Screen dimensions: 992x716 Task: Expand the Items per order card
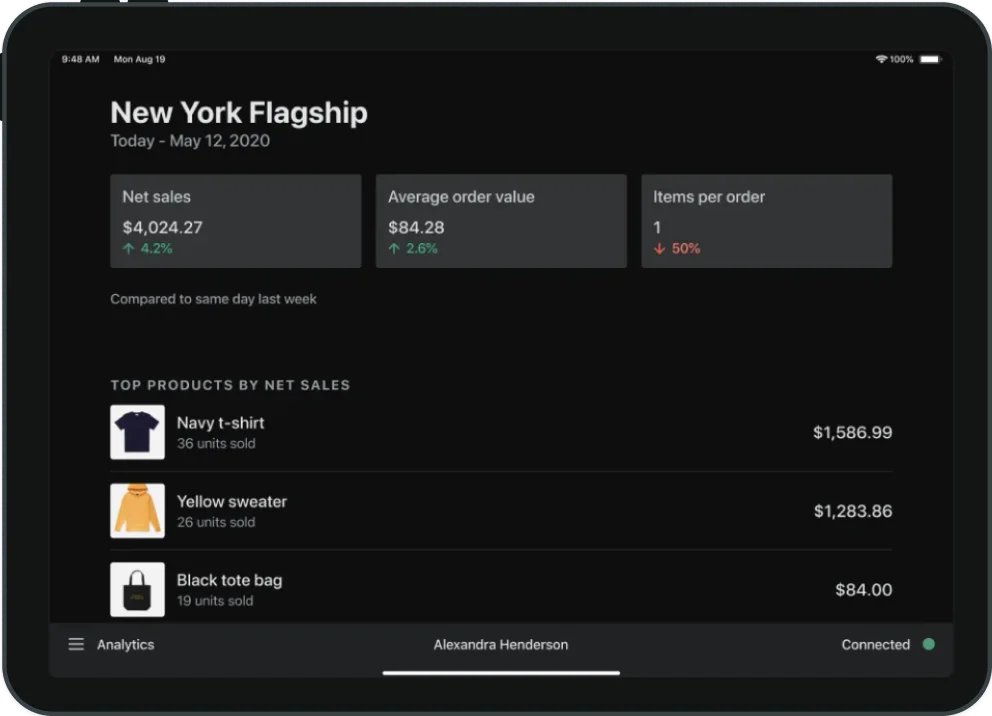pos(766,220)
